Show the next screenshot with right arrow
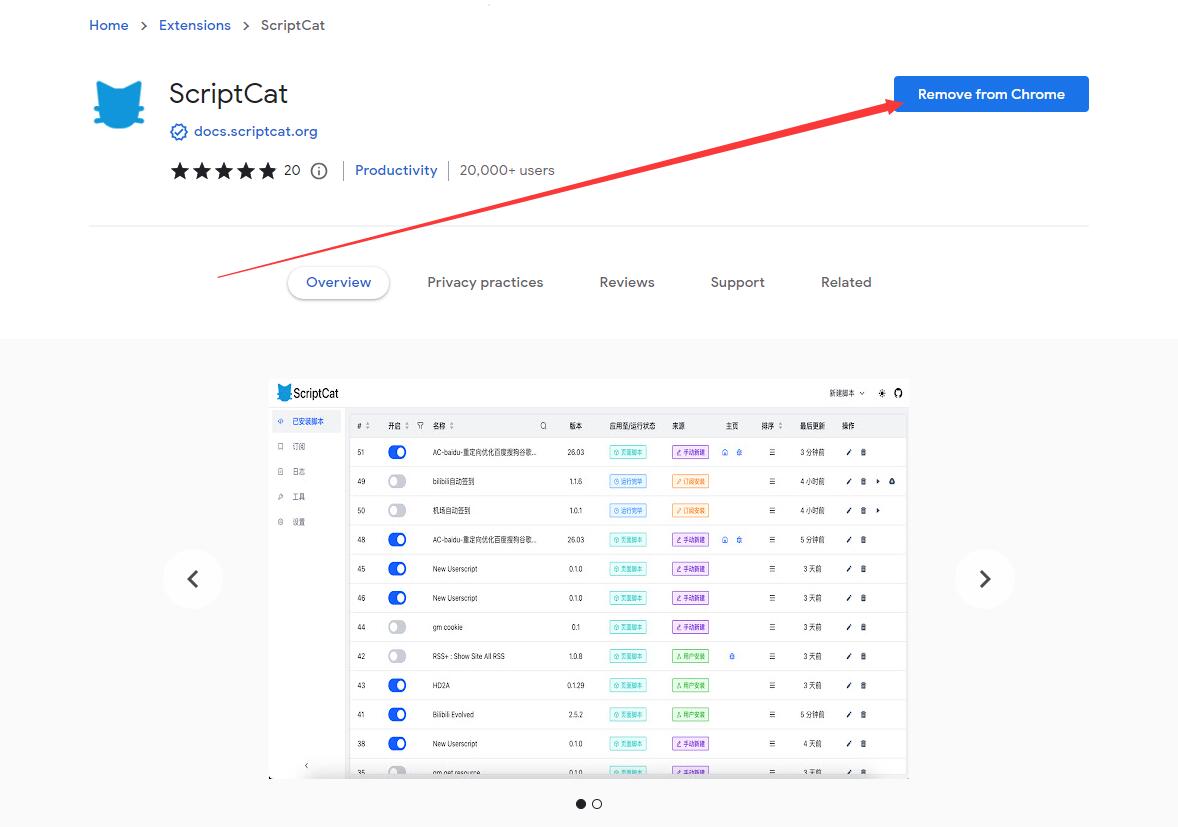The height and width of the screenshot is (827, 1178). pyautogui.click(x=984, y=579)
